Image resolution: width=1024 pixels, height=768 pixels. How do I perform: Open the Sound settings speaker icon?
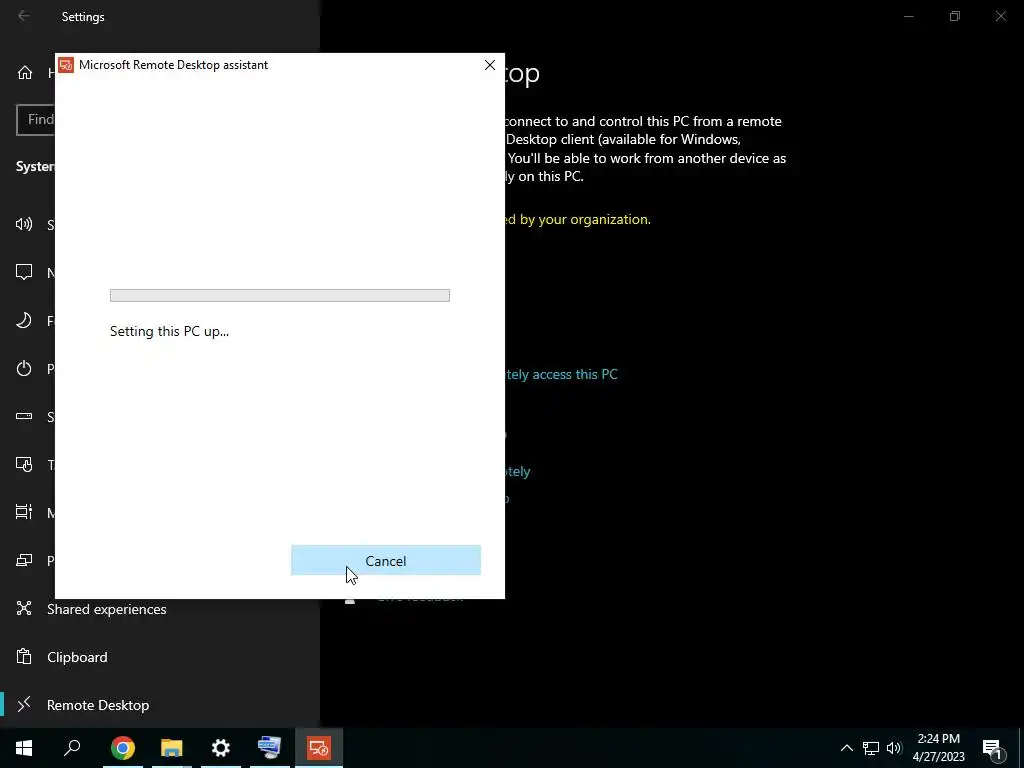coord(24,225)
